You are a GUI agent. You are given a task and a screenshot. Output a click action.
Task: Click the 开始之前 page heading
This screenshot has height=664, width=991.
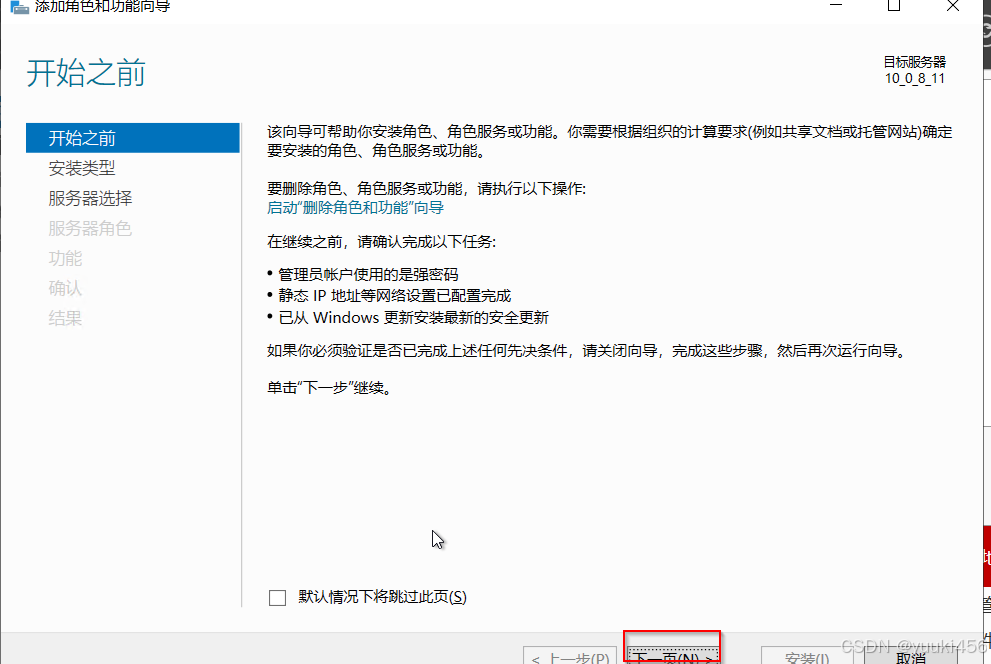point(86,73)
